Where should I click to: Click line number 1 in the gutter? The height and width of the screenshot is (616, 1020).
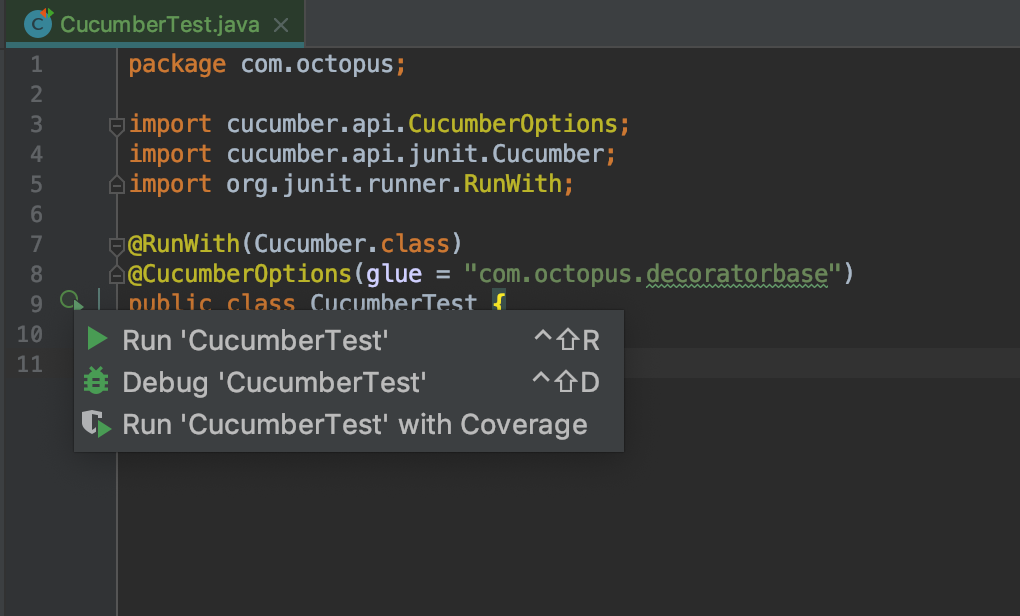coord(36,65)
